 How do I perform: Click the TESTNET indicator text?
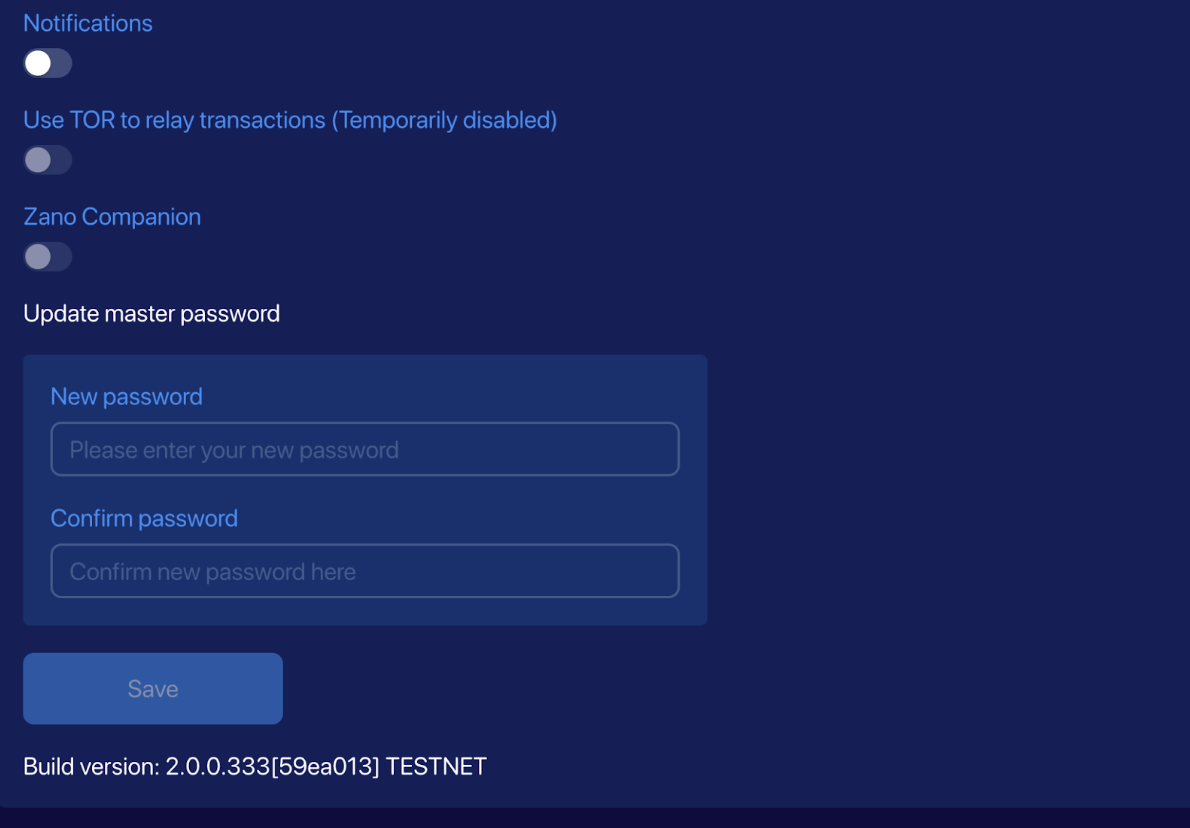(436, 767)
